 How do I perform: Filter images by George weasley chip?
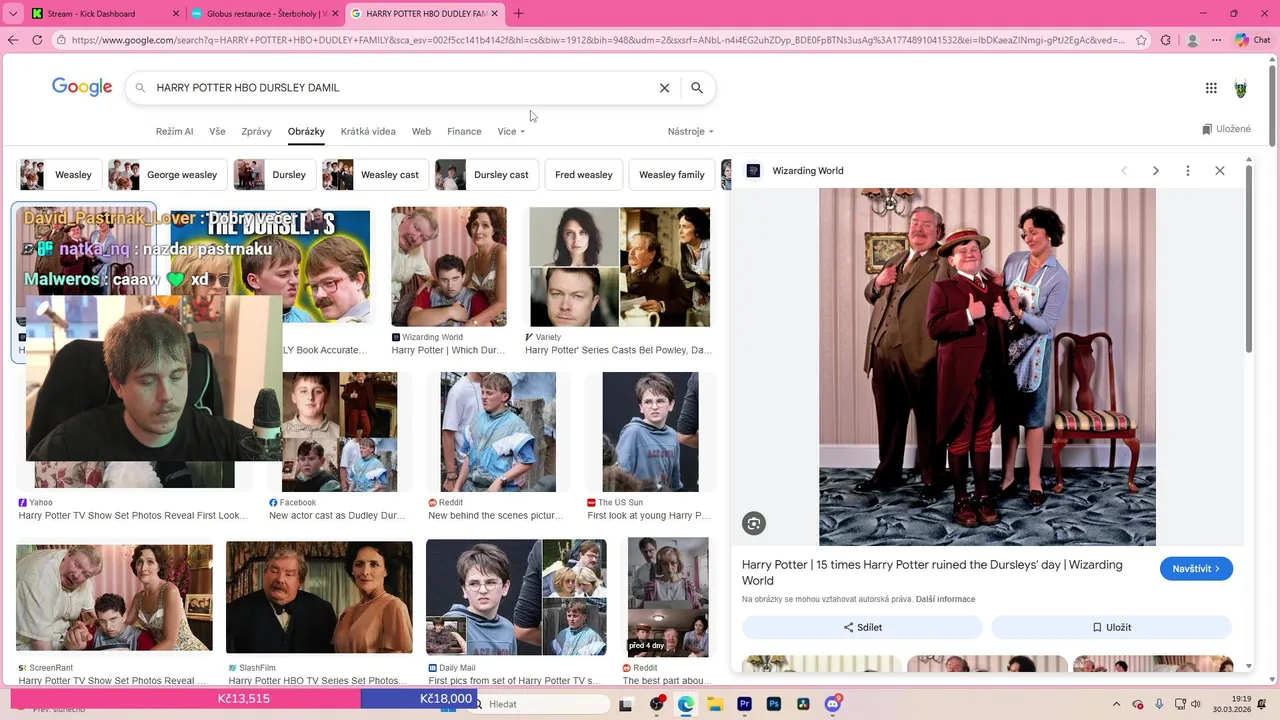[167, 174]
